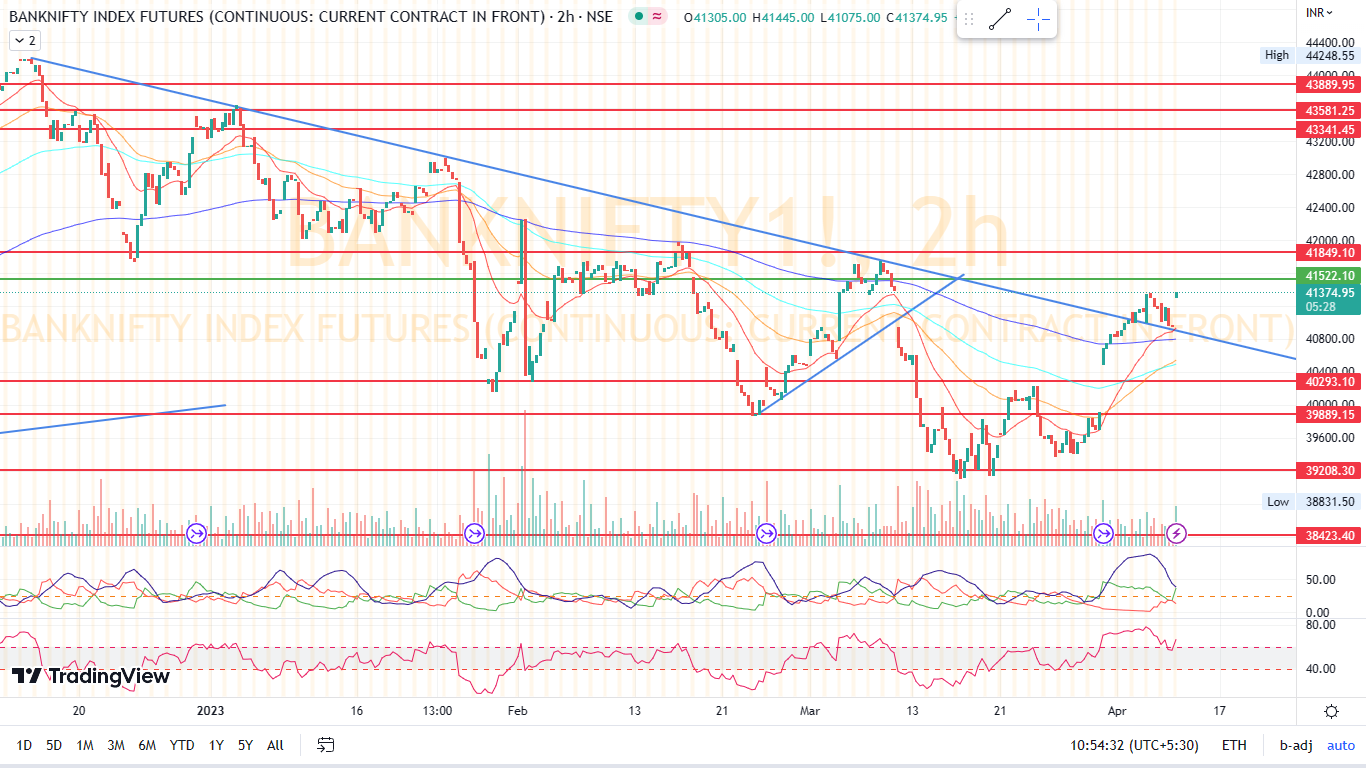
Task: Click the 41849.10 resistance price label
Action: [x=1329, y=254]
